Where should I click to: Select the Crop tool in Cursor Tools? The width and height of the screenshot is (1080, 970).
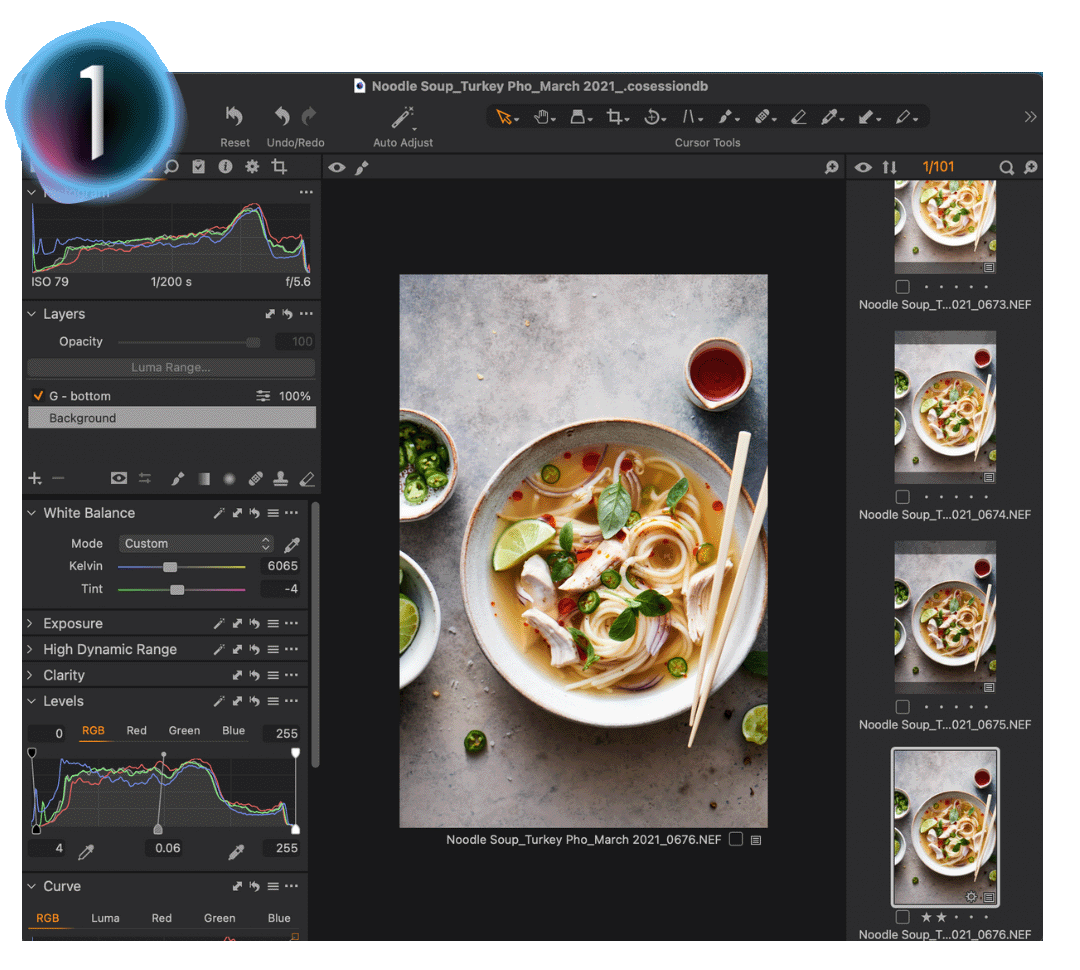click(x=613, y=117)
